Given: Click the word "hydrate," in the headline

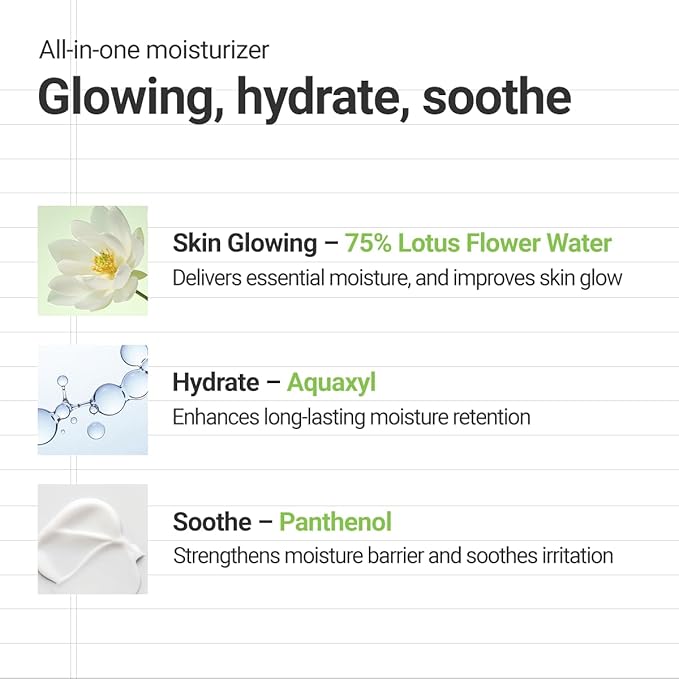Looking at the screenshot, I should point(323,98).
